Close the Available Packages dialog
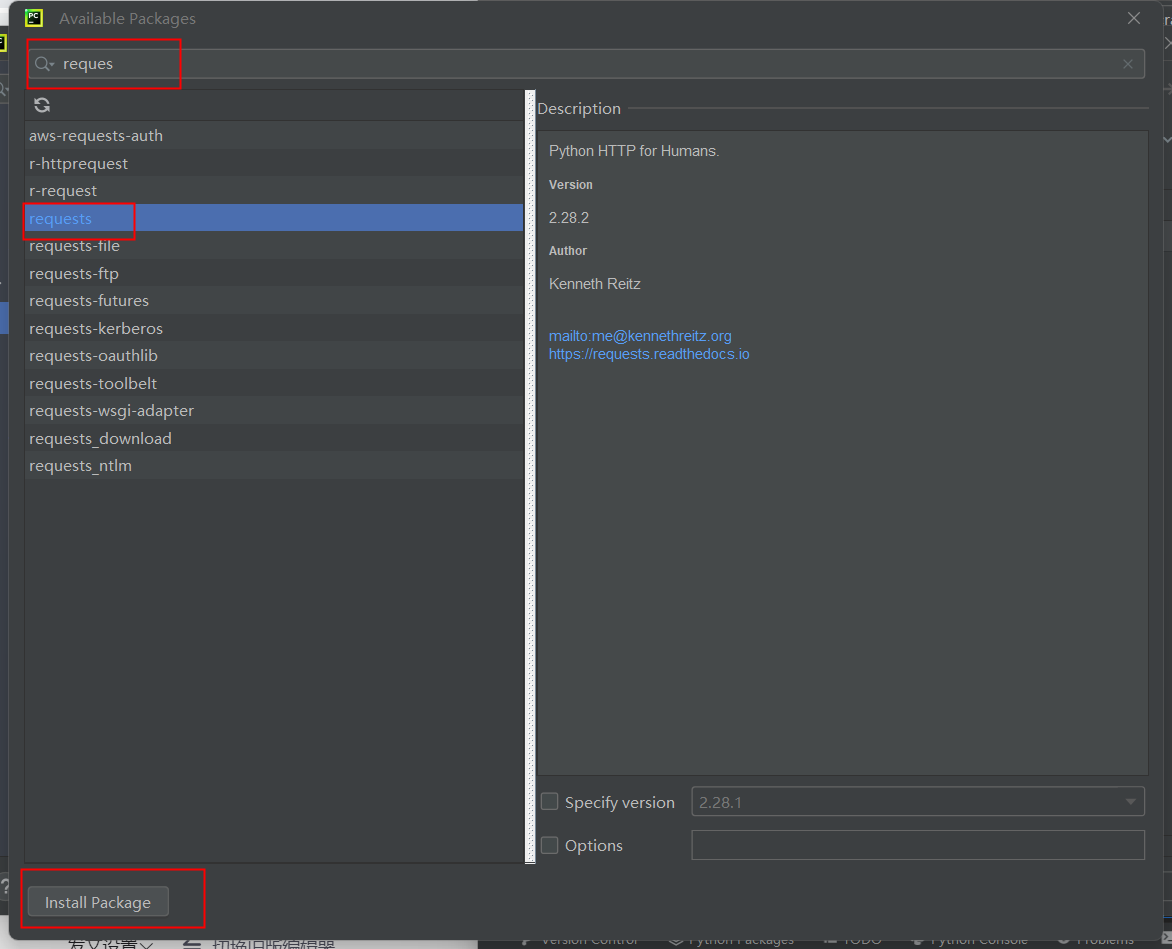Screen dimensions: 1172x949 click(x=1134, y=18)
